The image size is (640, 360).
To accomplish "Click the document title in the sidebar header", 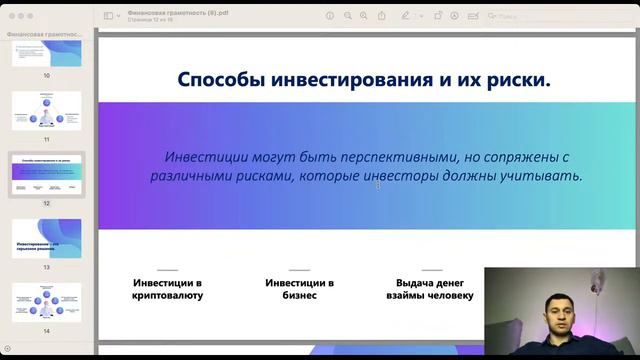I will pos(44,34).
